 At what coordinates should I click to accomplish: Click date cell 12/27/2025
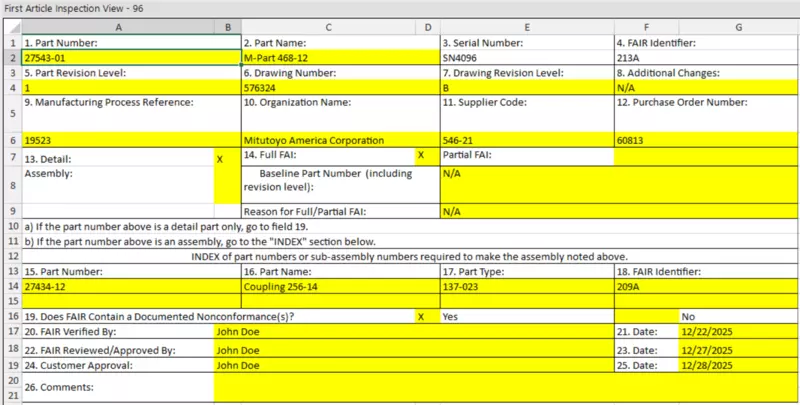[x=739, y=350]
